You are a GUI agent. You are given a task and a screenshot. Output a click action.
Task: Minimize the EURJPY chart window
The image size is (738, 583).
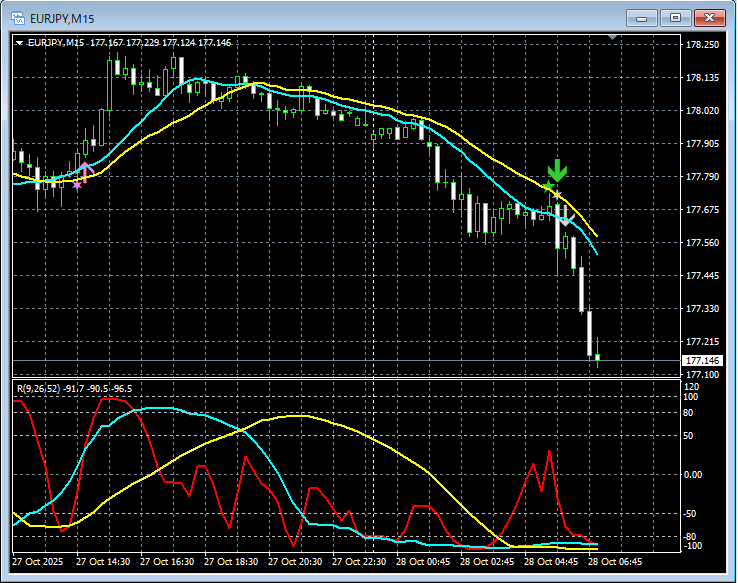click(641, 18)
